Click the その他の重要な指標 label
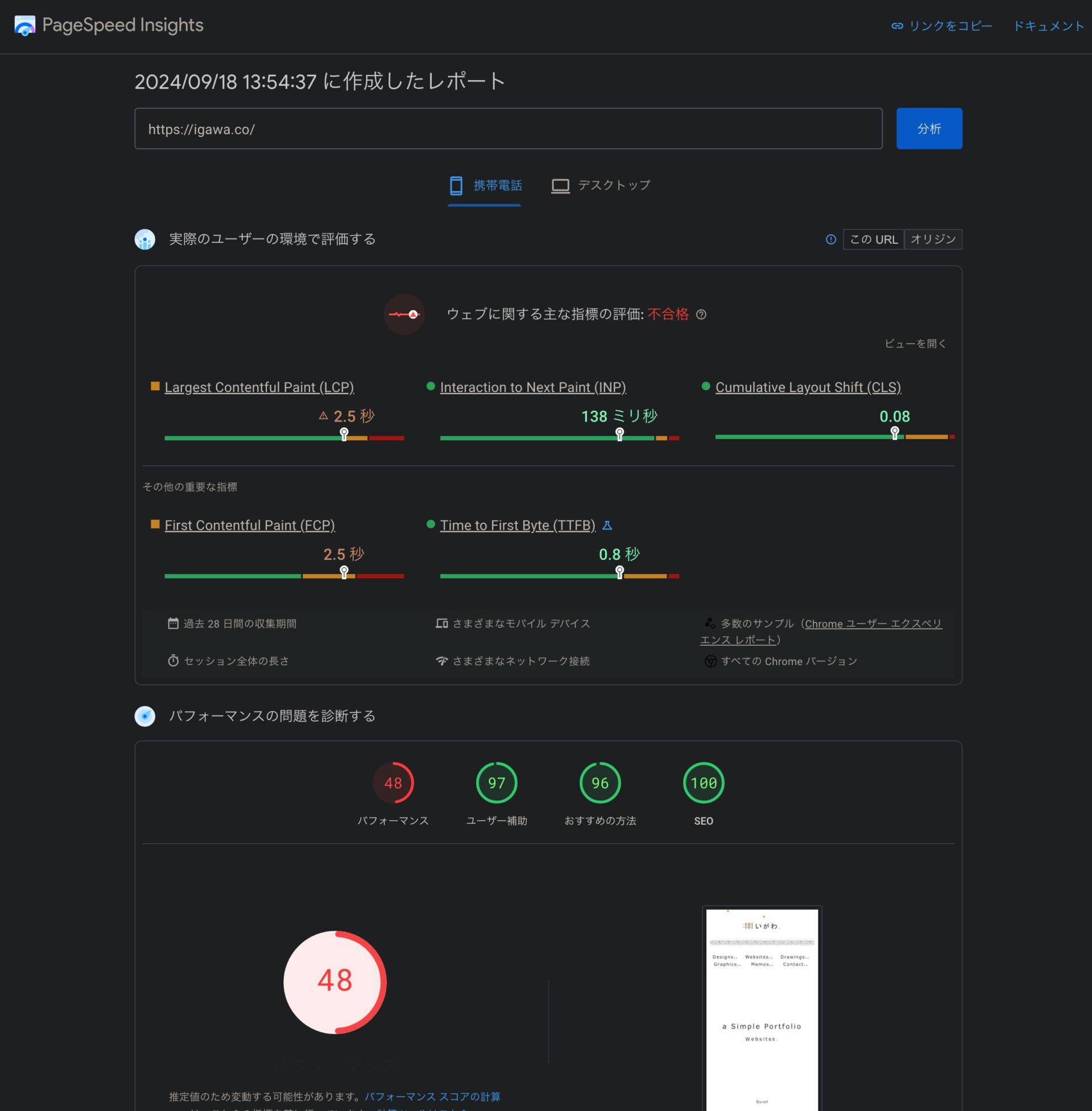 [190, 487]
